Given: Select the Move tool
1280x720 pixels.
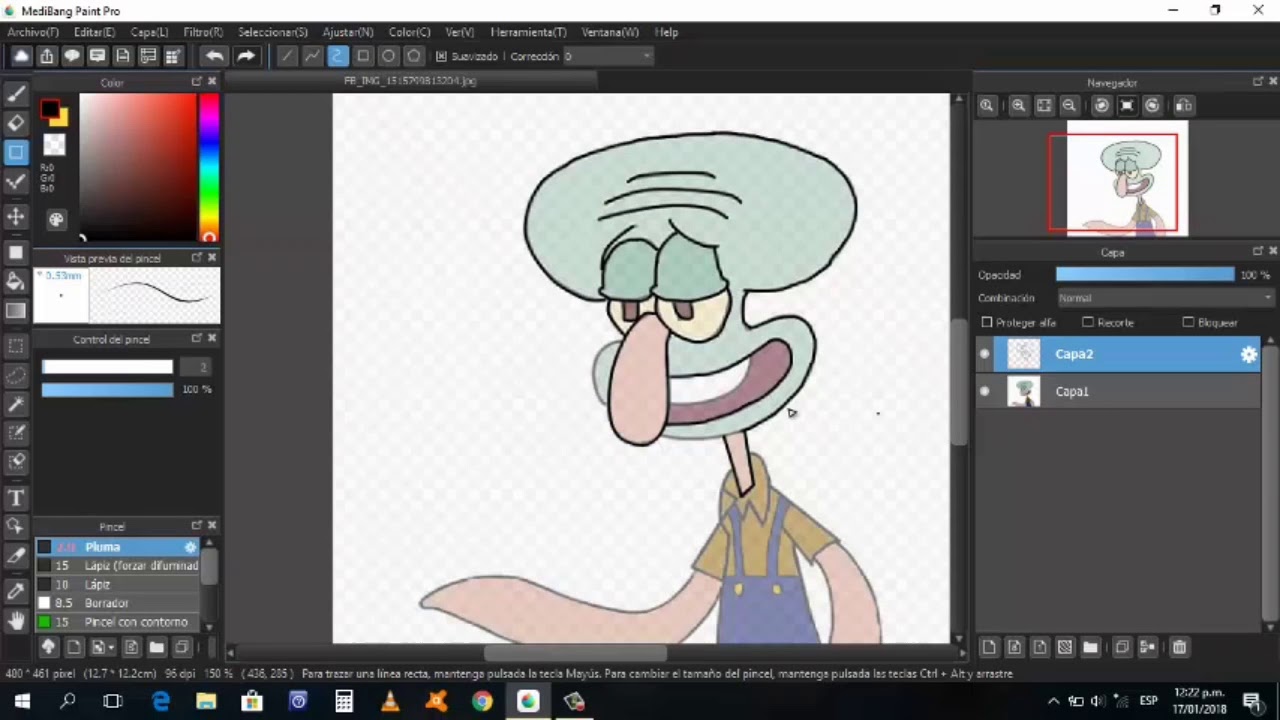Looking at the screenshot, I should coord(16,217).
